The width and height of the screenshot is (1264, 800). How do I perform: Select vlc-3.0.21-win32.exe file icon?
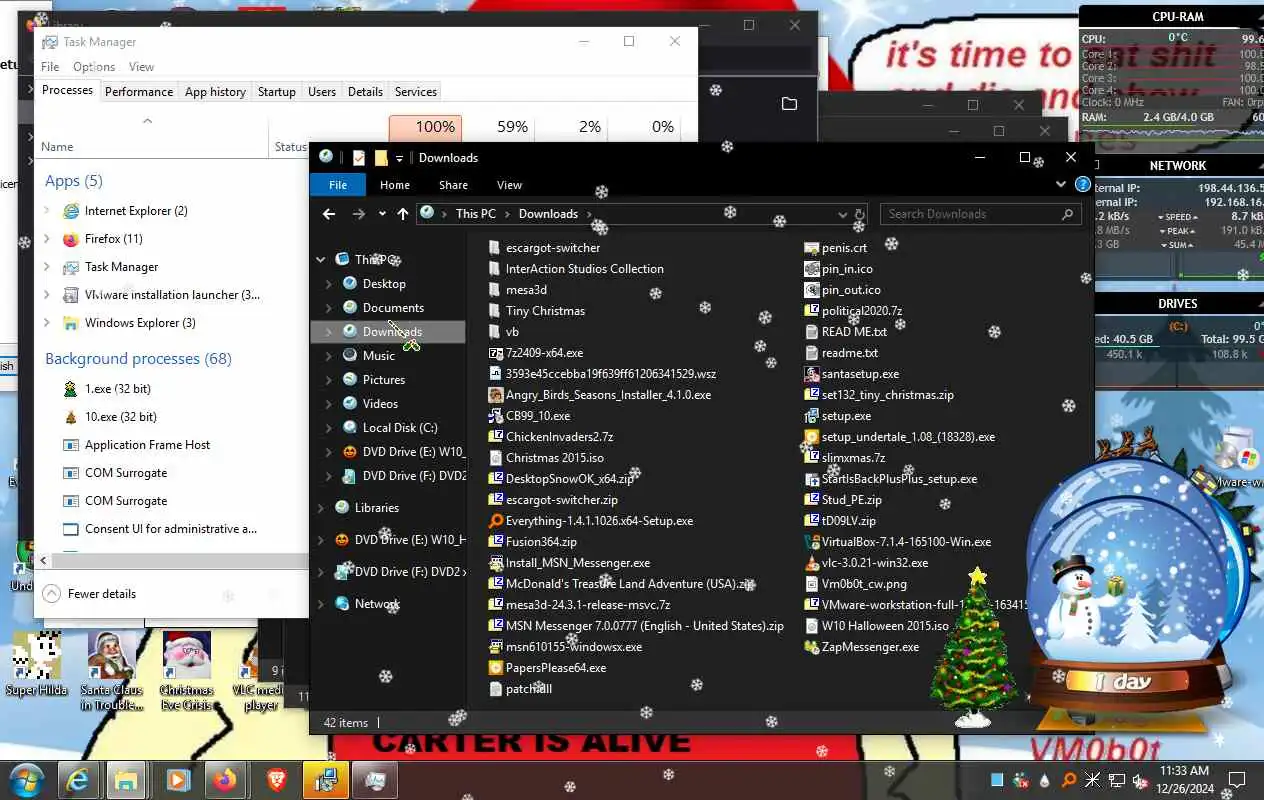click(x=812, y=563)
